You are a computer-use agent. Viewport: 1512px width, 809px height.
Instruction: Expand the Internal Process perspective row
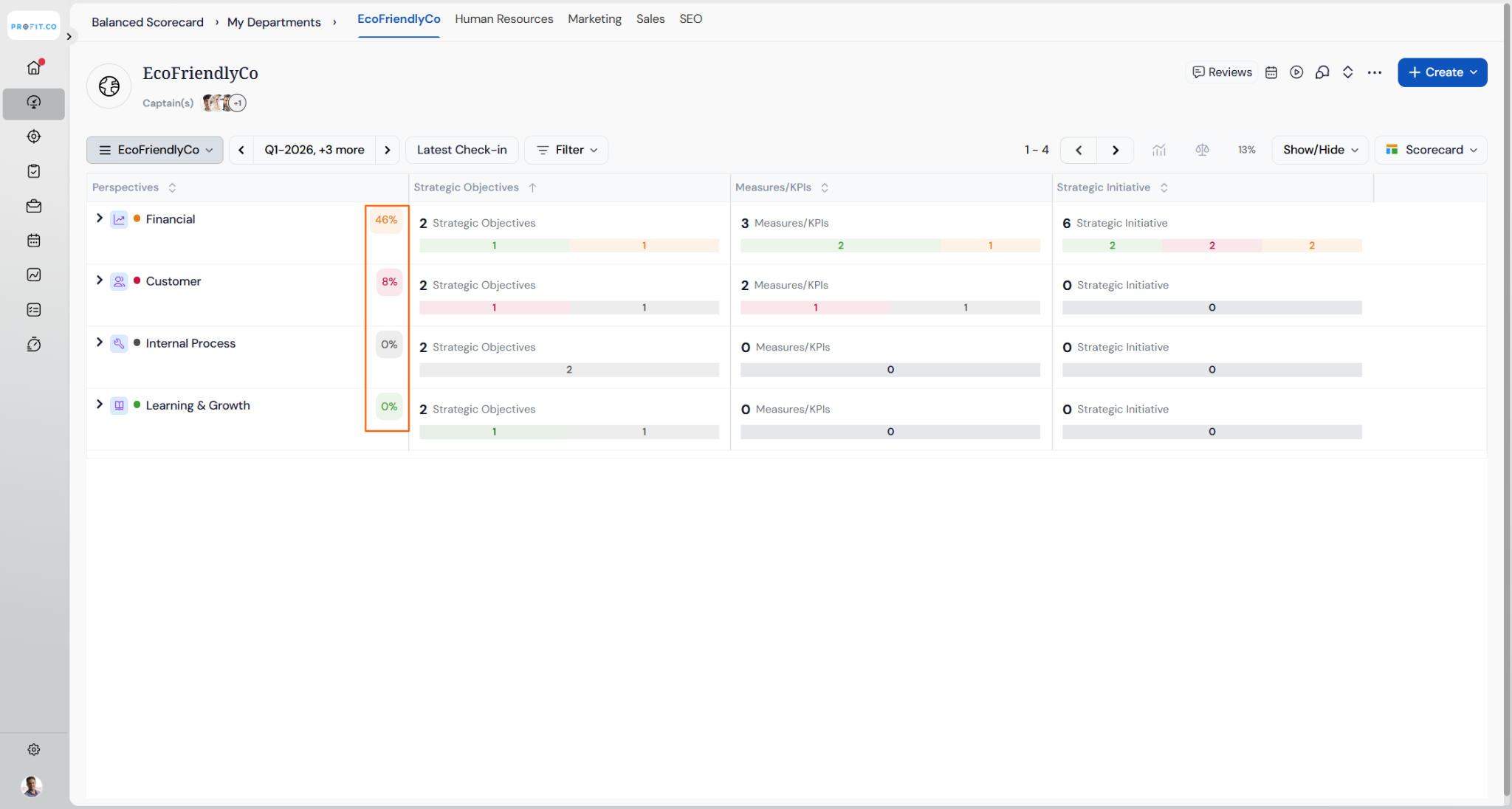click(x=100, y=342)
